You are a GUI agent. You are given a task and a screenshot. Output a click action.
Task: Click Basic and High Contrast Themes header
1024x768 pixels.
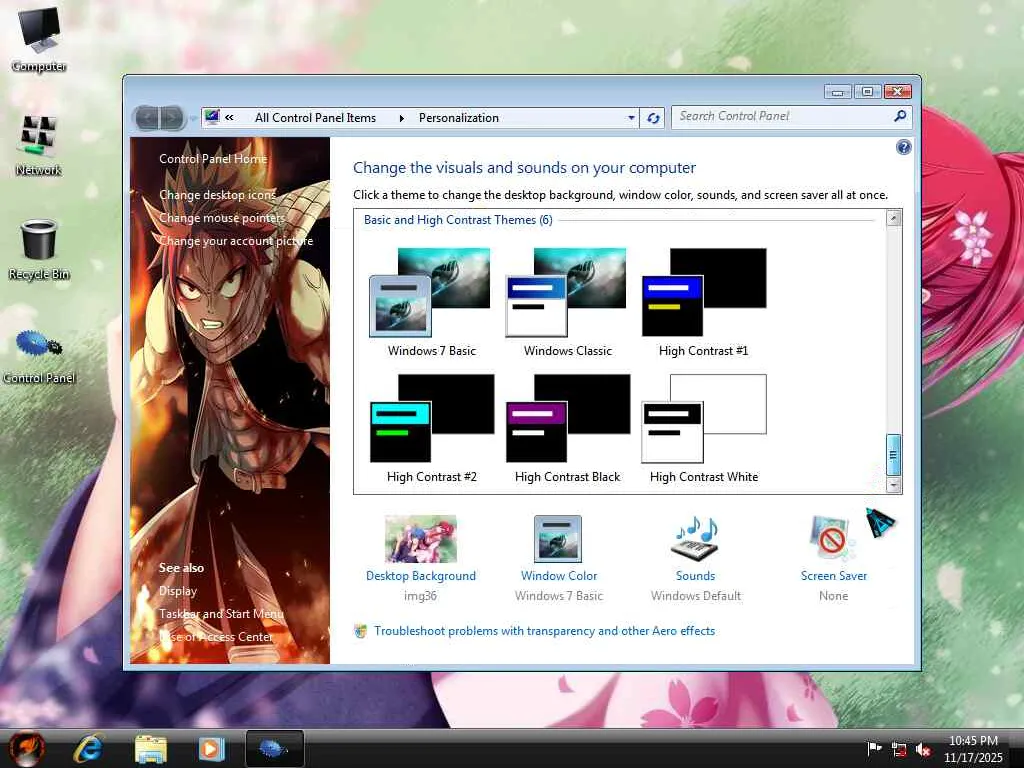point(458,220)
